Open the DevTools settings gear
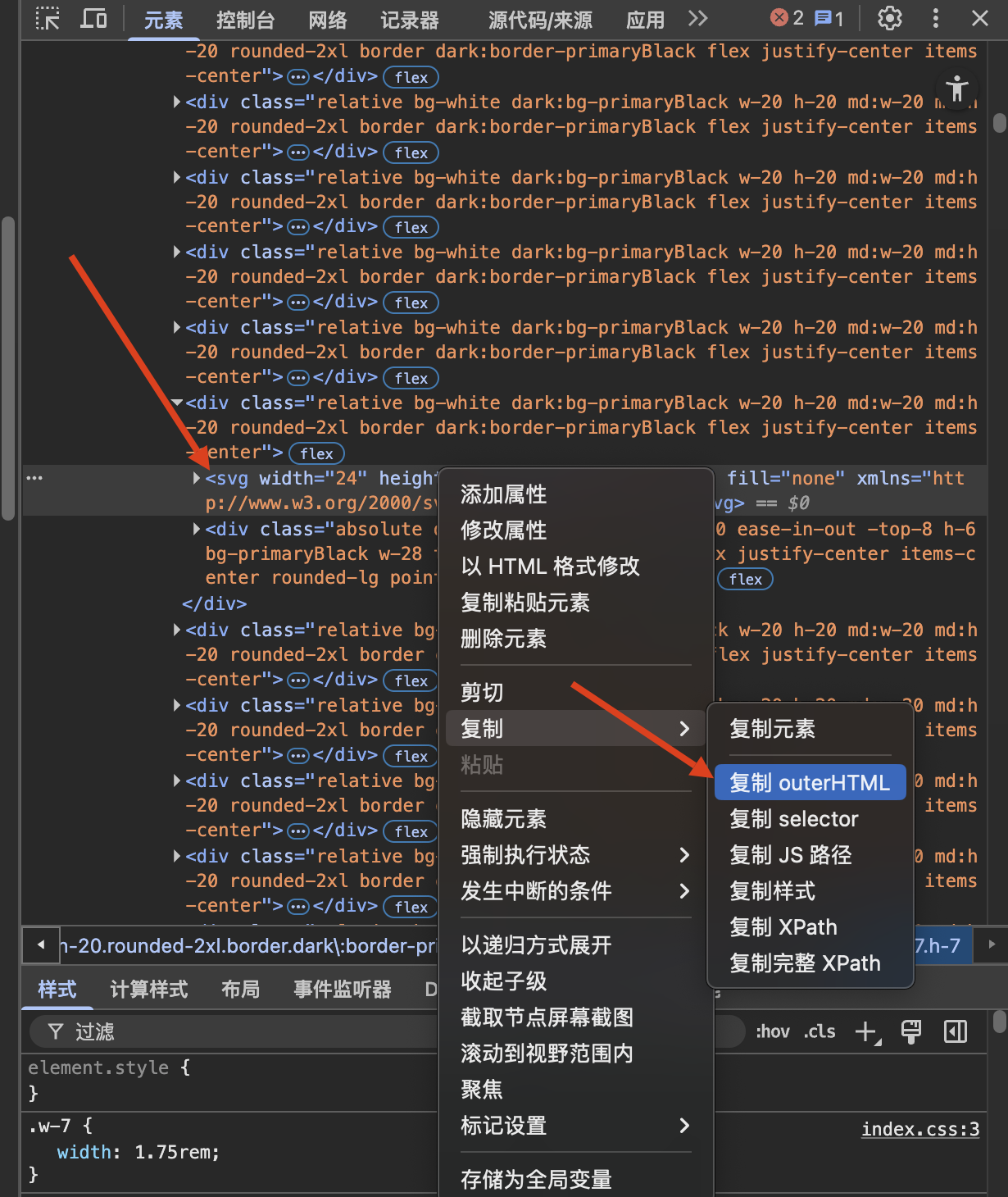The height and width of the screenshot is (1197, 1008). click(x=888, y=18)
